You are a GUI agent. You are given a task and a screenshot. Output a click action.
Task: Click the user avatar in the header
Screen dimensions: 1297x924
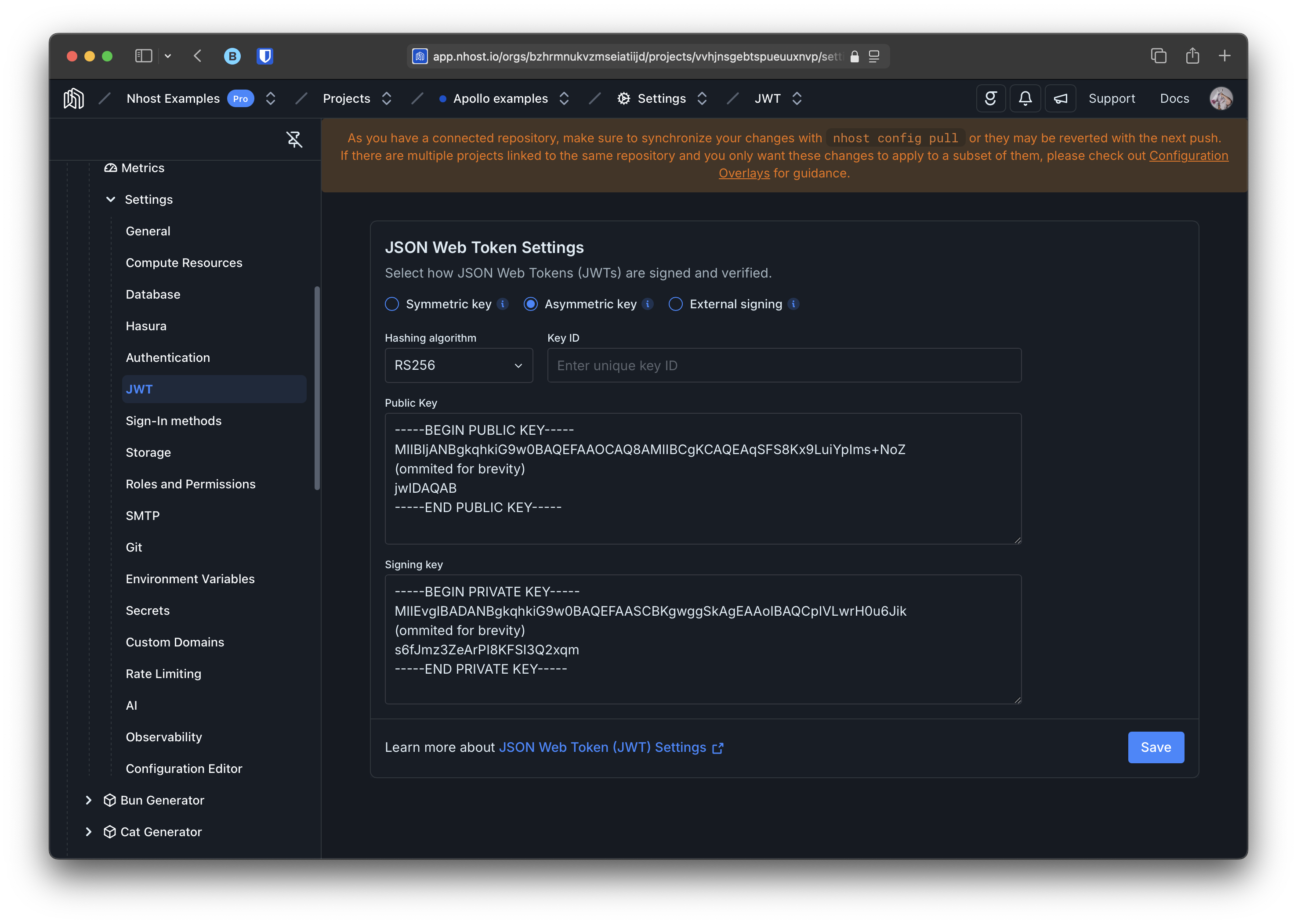1220,98
